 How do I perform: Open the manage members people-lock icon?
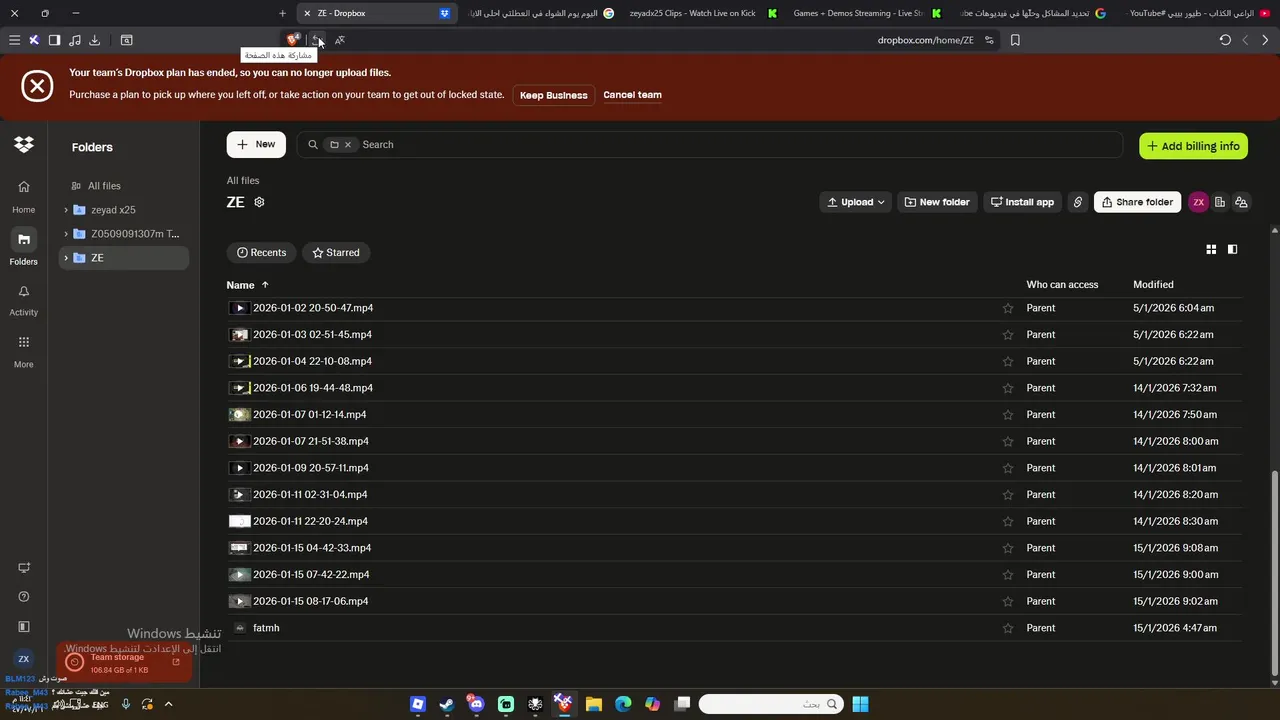(x=1241, y=202)
